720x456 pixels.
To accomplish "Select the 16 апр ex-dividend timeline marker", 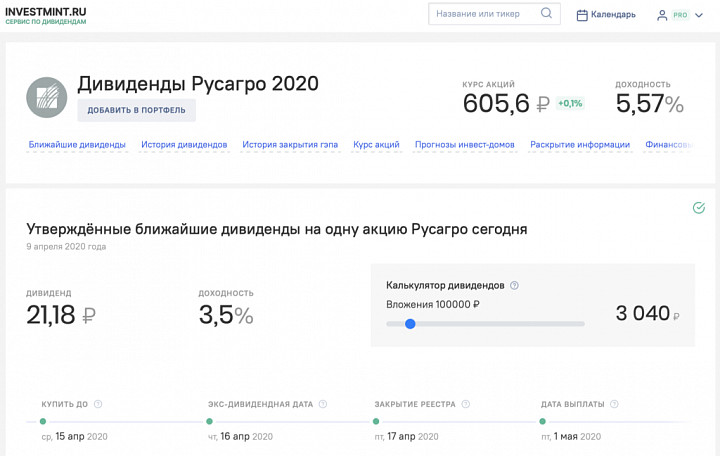I will click(209, 421).
